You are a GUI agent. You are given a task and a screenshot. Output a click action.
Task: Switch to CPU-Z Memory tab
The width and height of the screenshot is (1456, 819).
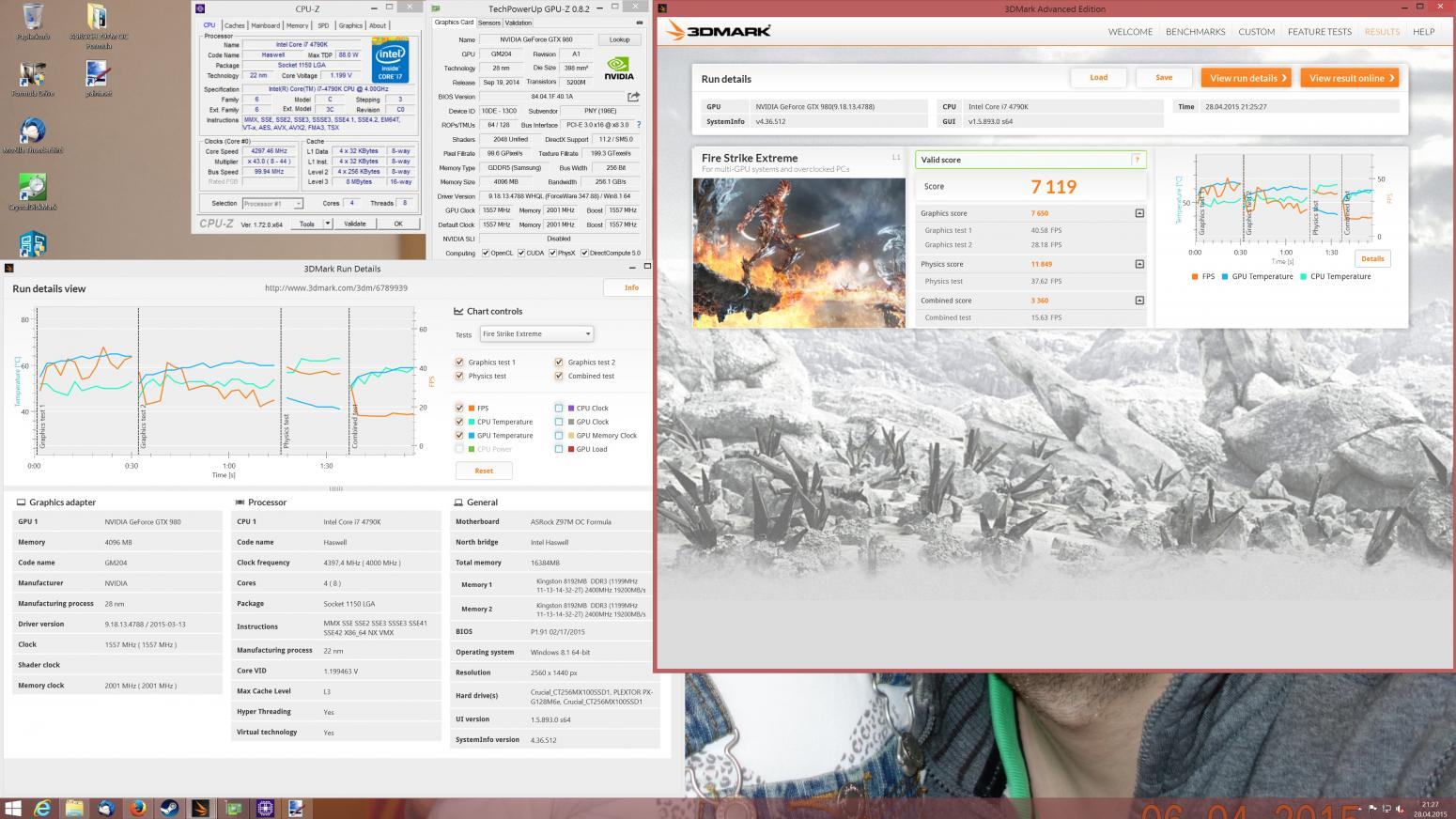297,26
